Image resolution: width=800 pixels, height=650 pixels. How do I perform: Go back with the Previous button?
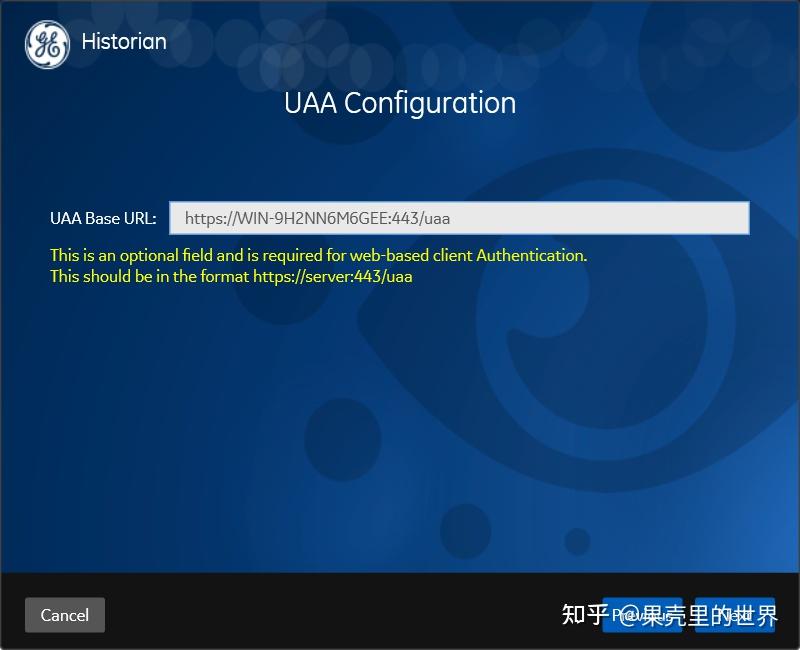(x=642, y=615)
